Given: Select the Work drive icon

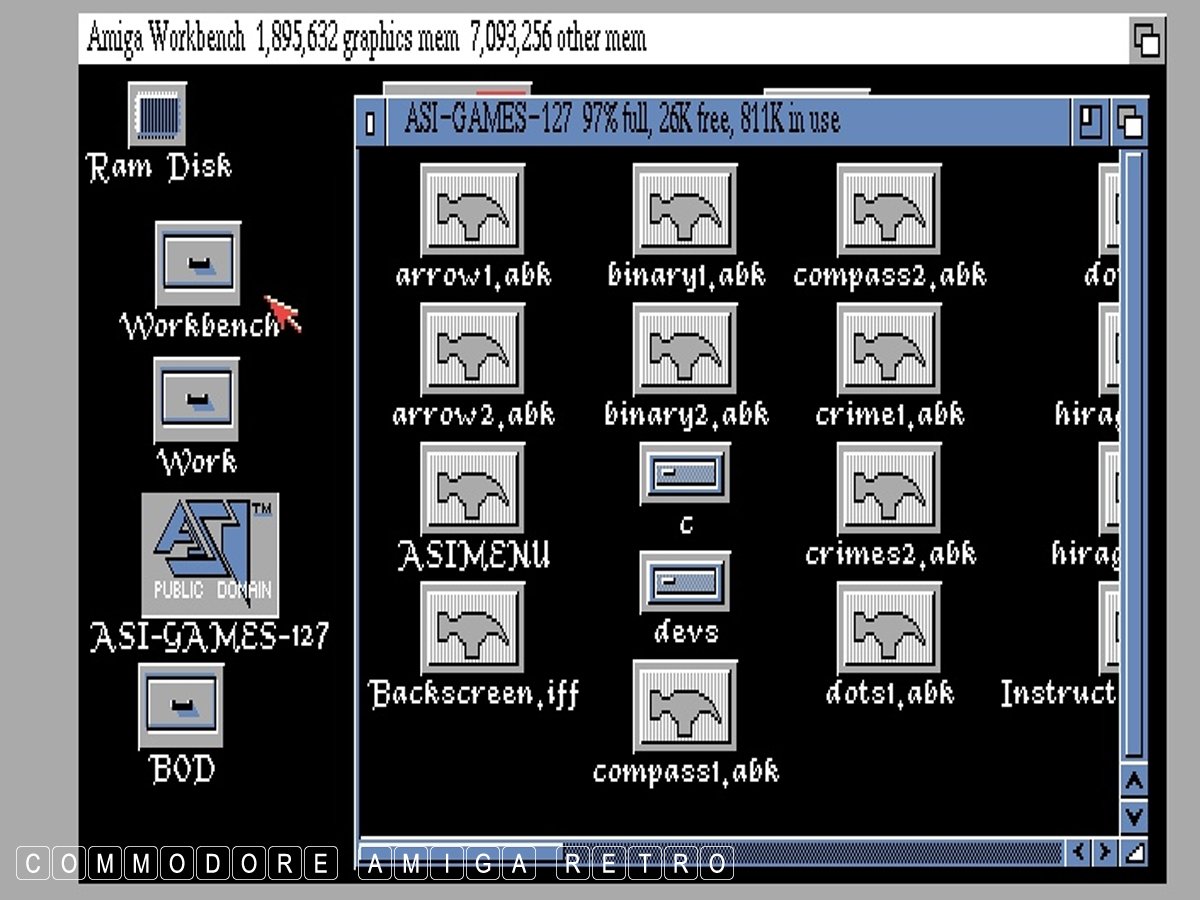Looking at the screenshot, I should click(x=196, y=400).
